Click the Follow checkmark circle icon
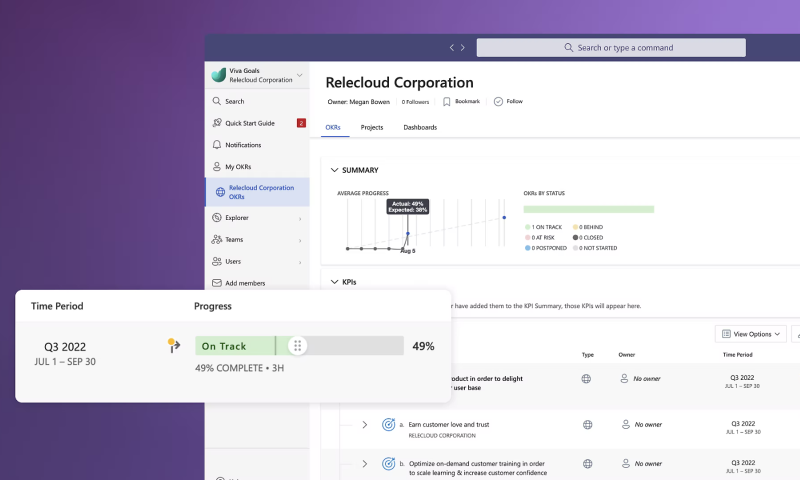The height and width of the screenshot is (480, 800). 498,101
